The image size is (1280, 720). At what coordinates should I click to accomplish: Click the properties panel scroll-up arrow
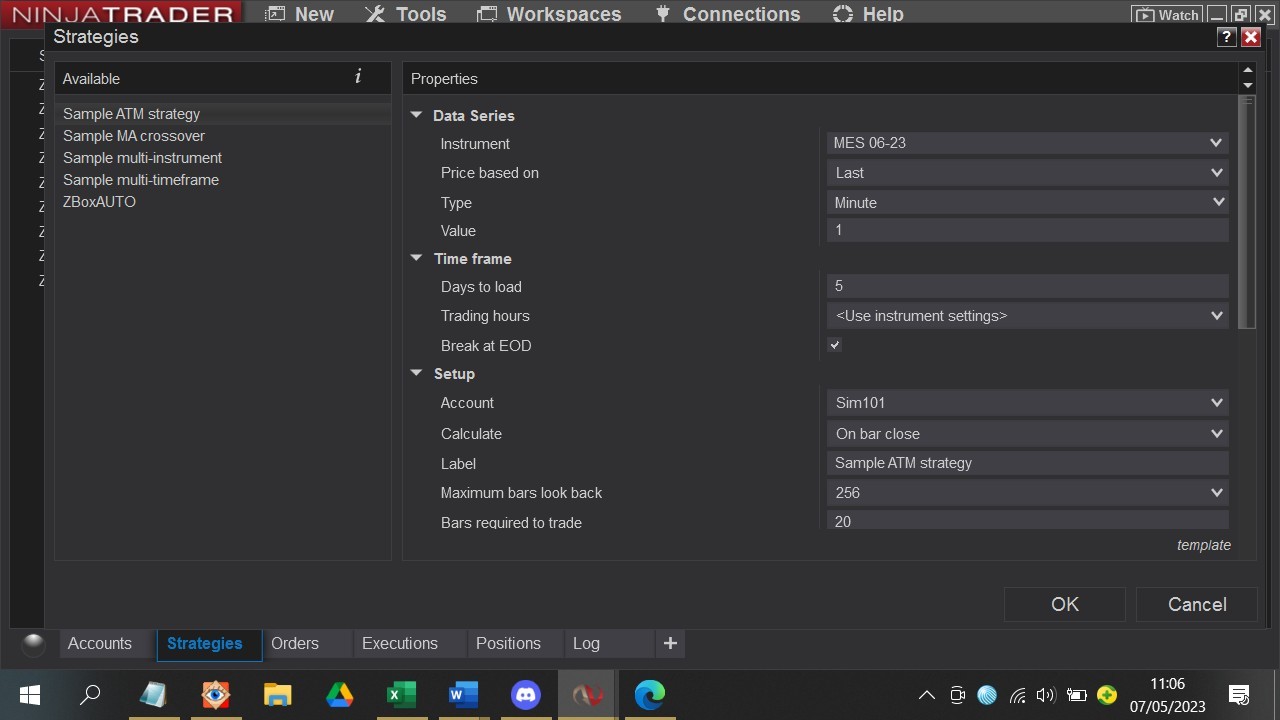click(x=1247, y=70)
